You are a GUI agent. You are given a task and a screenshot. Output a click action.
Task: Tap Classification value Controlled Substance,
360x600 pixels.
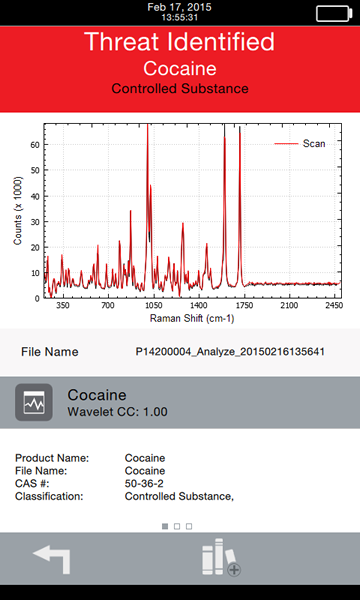pos(179,496)
